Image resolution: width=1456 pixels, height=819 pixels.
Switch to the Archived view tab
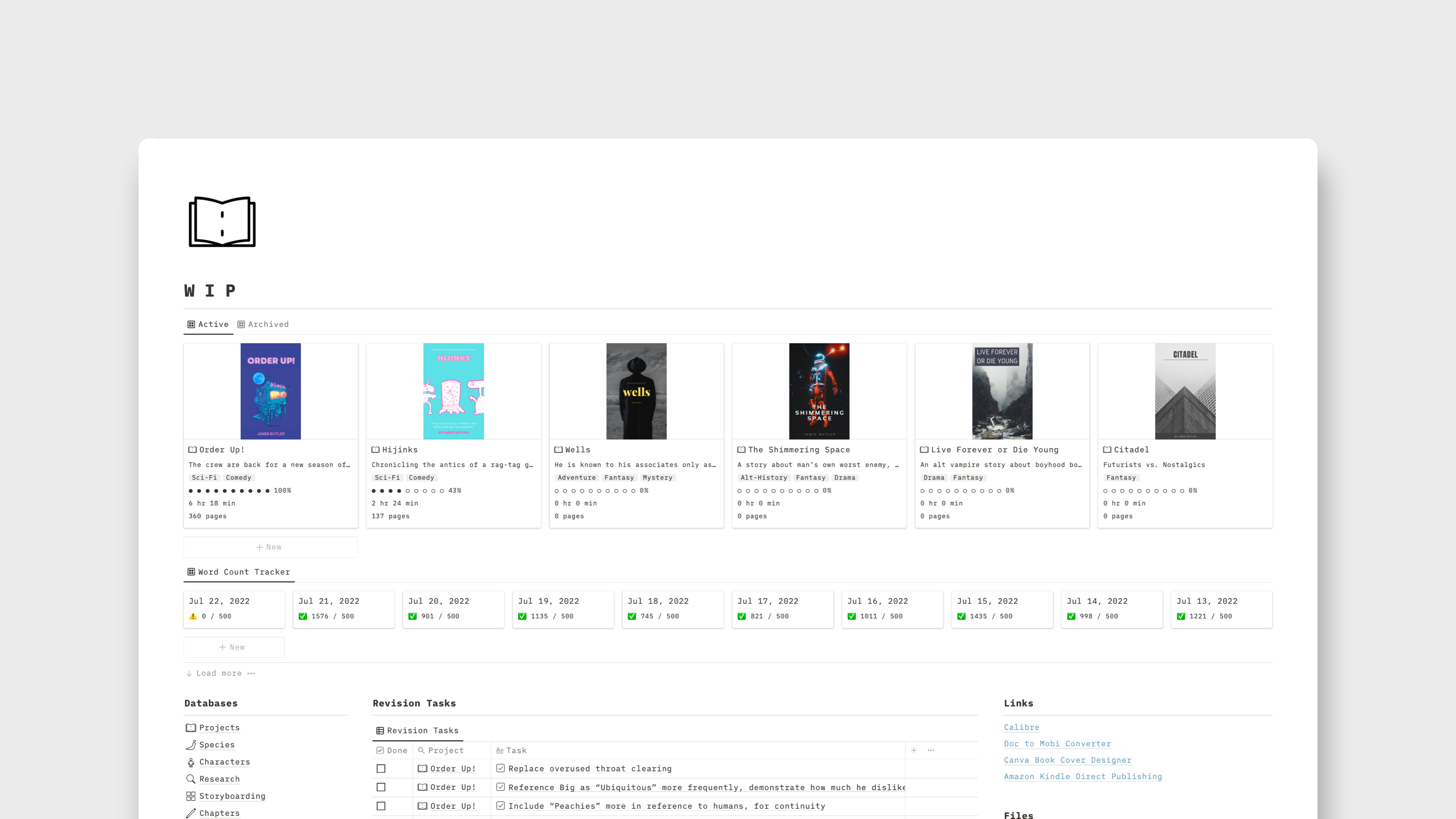pos(263,324)
